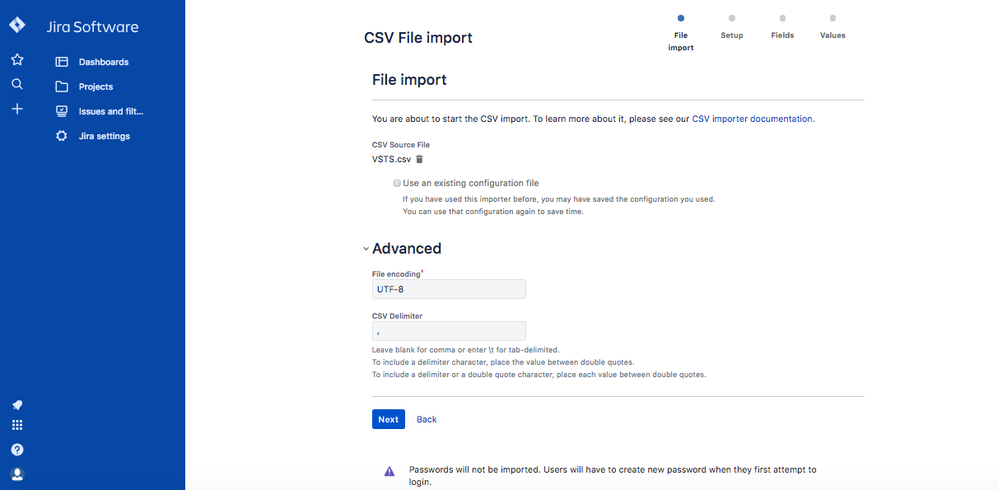Screen dimensions: 998x490
Task: Click the Dashboards board icon
Action: coord(62,62)
